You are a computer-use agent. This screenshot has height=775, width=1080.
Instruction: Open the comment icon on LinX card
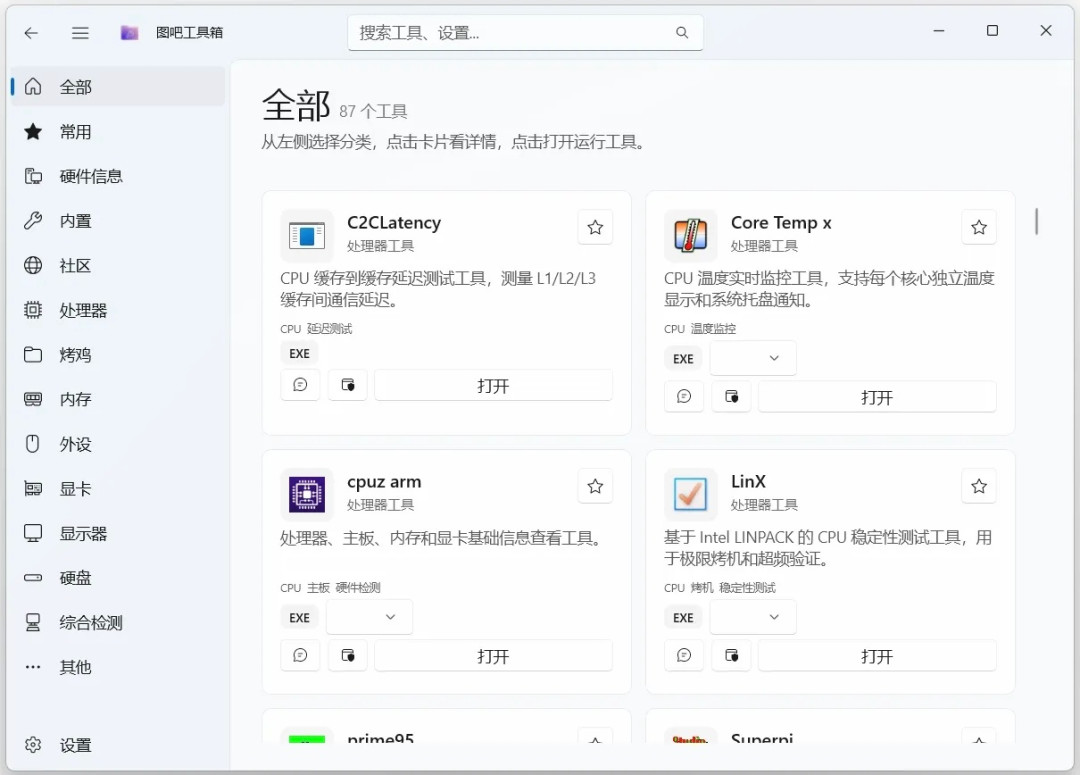pos(684,655)
